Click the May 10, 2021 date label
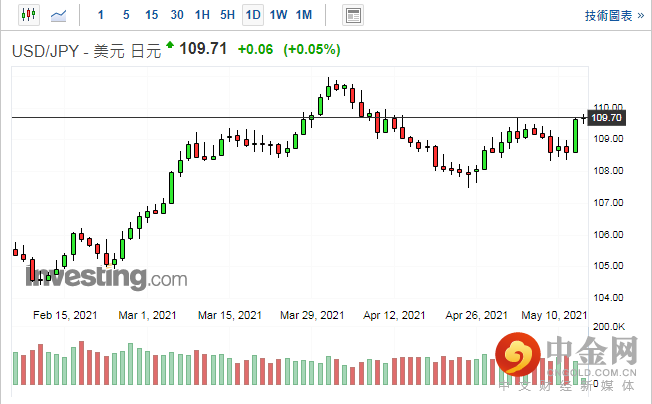The width and height of the screenshot is (652, 404). click(554, 315)
